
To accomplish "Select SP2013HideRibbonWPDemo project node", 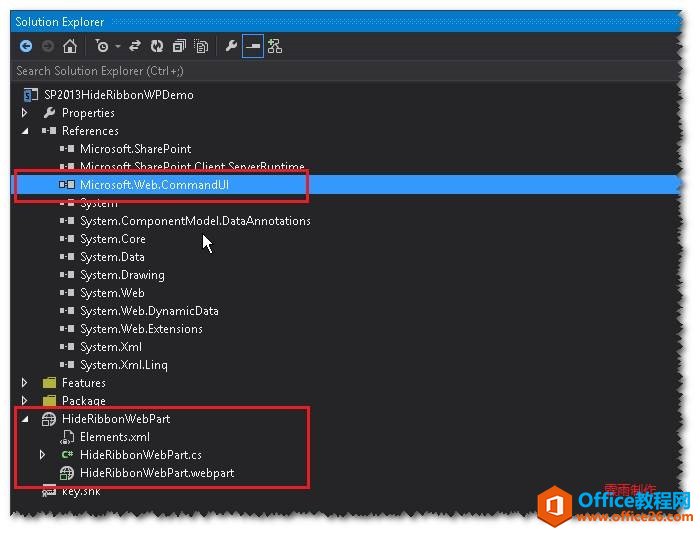I will point(119,95).
